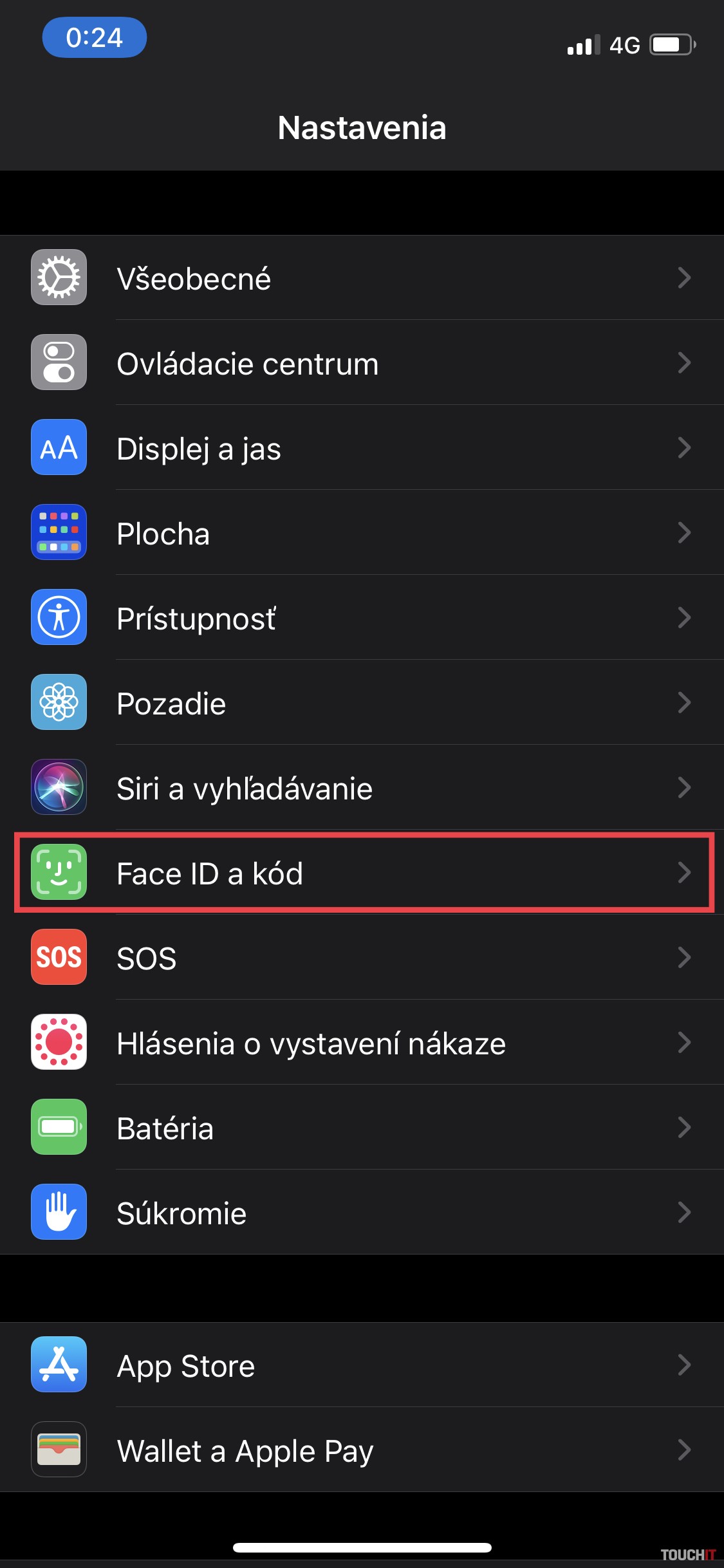Expand the Hlásenia o vystavení nákaze chevron
Viewport: 724px width, 1568px height.
(684, 1042)
